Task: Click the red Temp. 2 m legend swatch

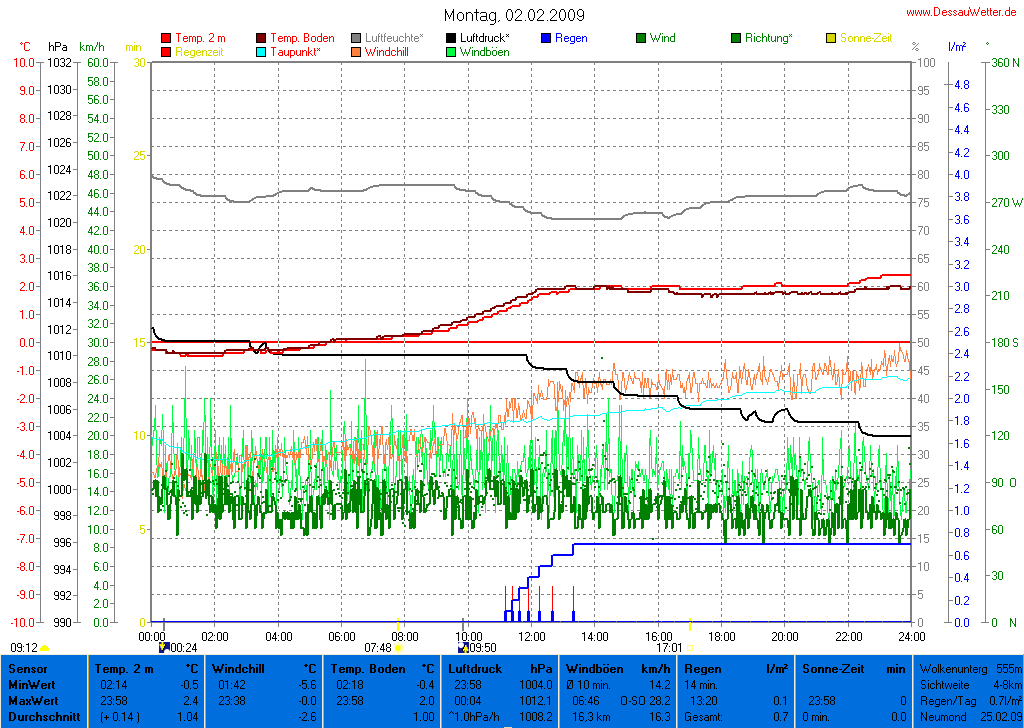Action: click(x=166, y=38)
